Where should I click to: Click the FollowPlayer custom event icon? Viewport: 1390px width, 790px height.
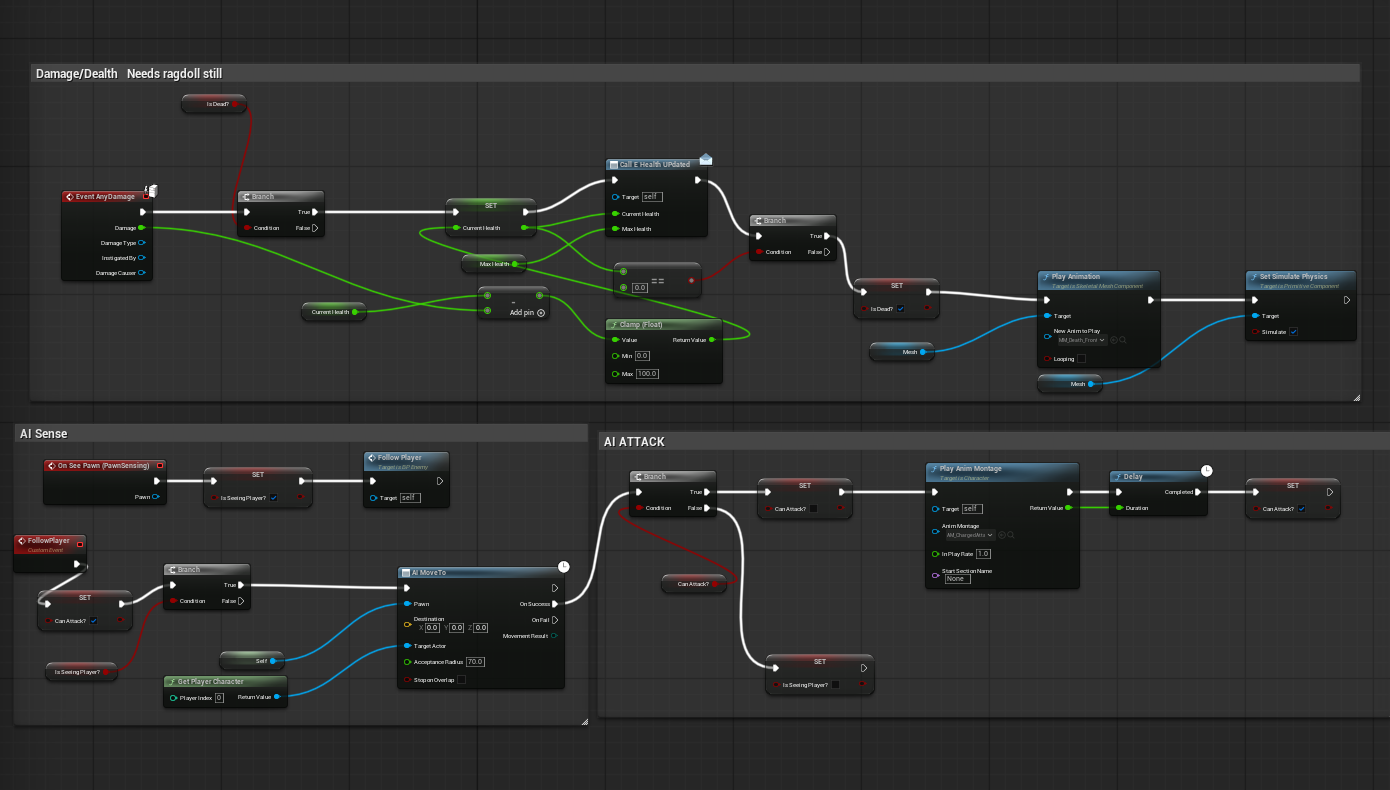coord(21,541)
